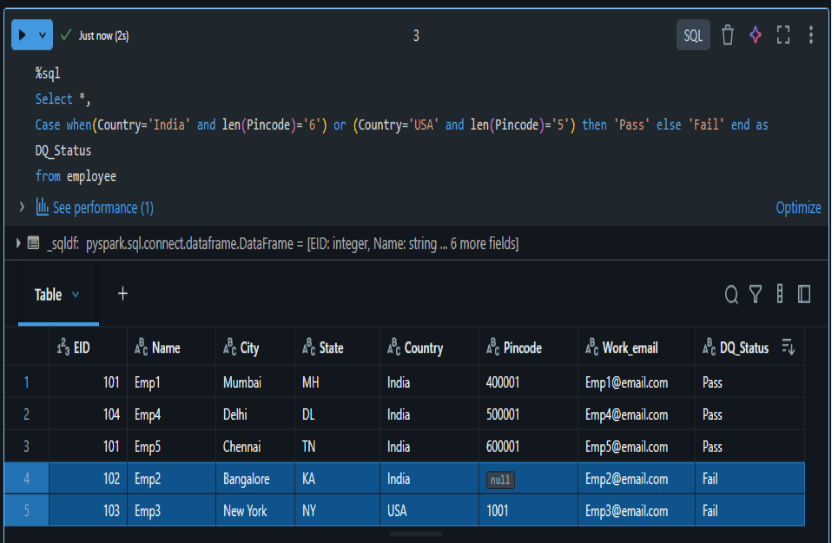Click the Delhi city cell
The width and height of the screenshot is (834, 543).
click(x=255, y=414)
